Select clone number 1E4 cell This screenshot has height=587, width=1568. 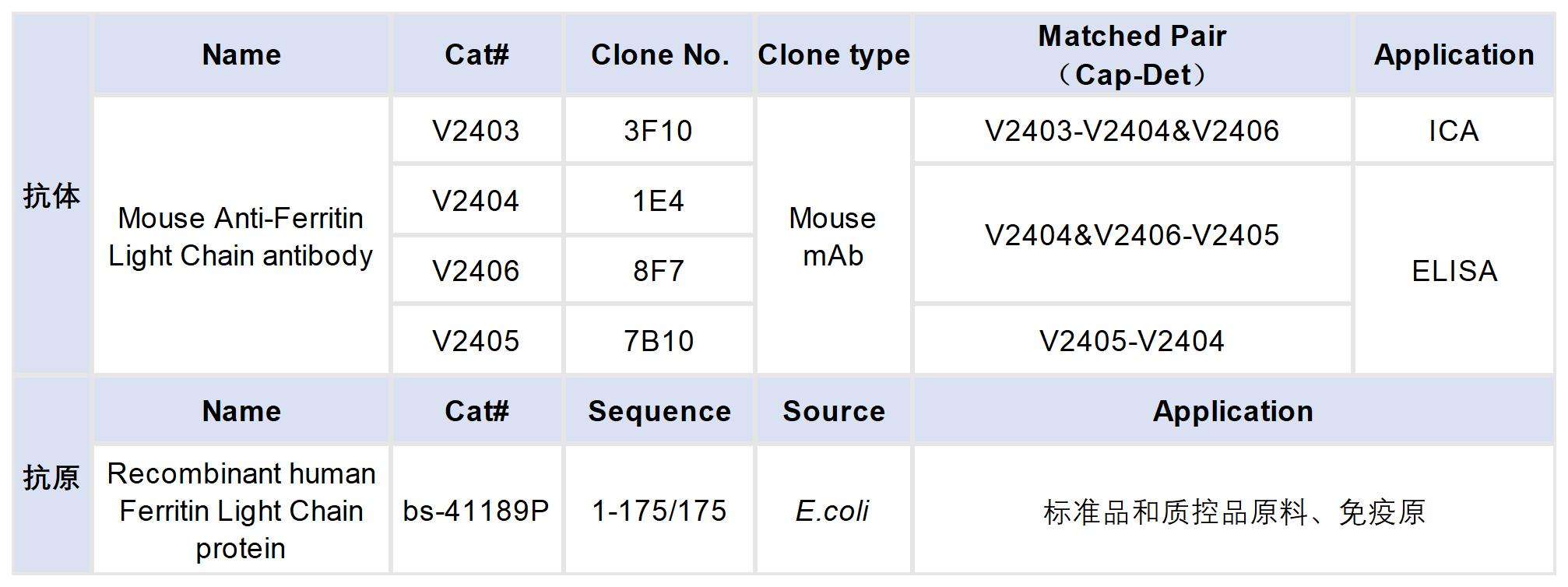click(658, 201)
